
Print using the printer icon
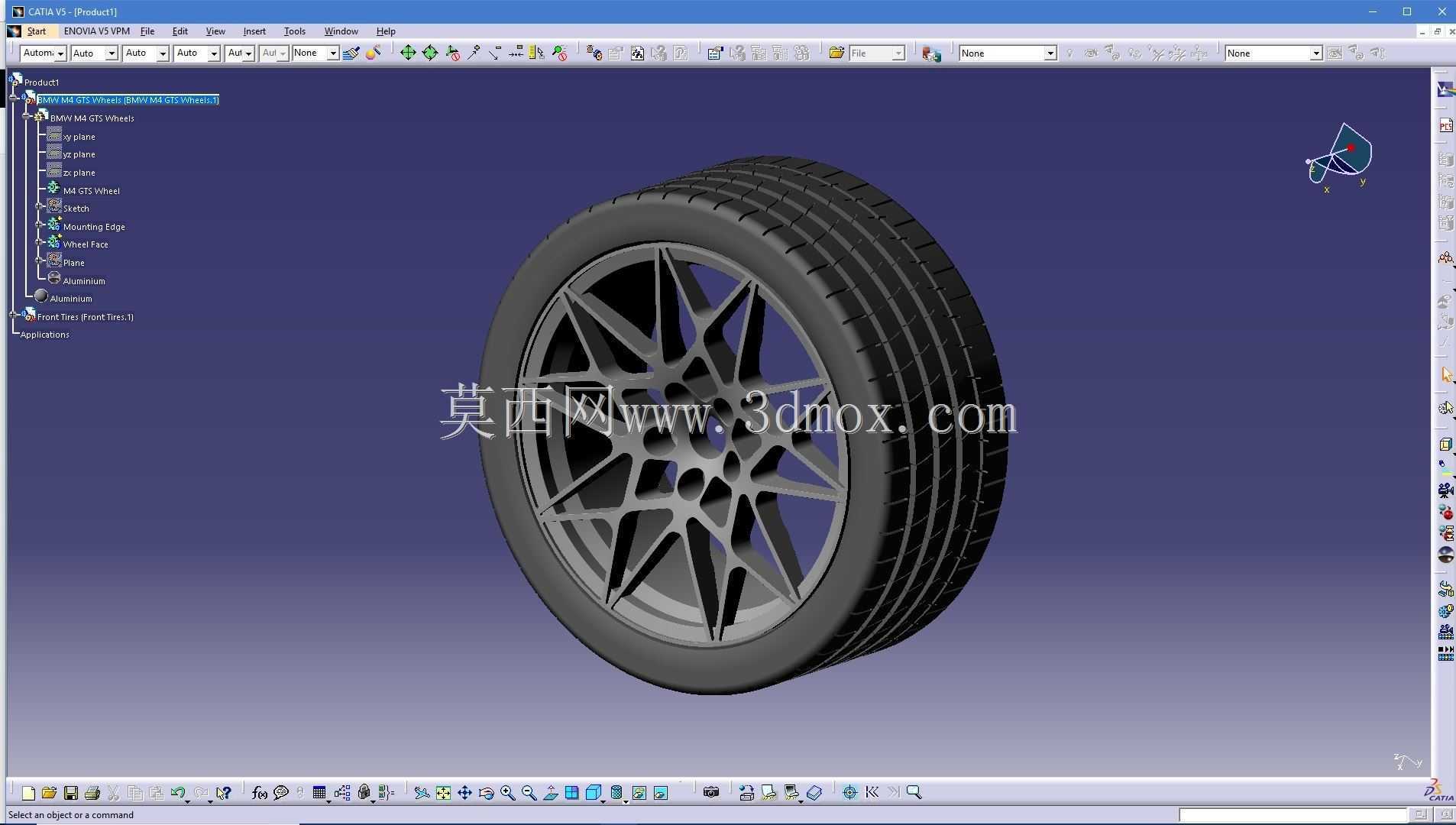(x=92, y=793)
